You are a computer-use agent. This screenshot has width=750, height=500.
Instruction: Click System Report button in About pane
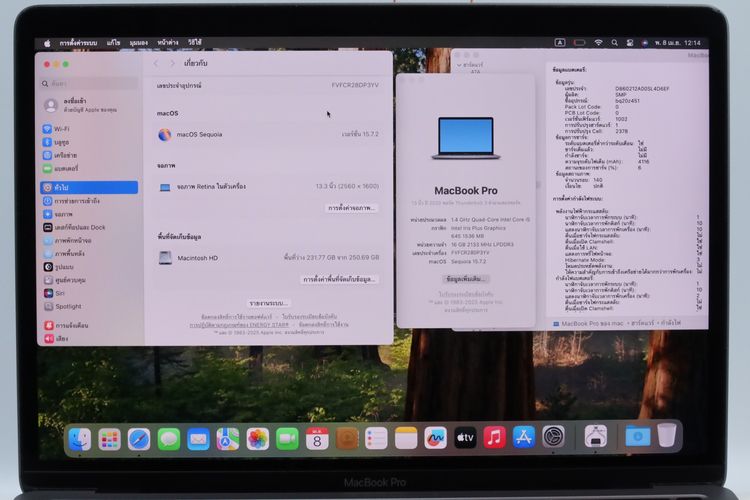tap(268, 303)
